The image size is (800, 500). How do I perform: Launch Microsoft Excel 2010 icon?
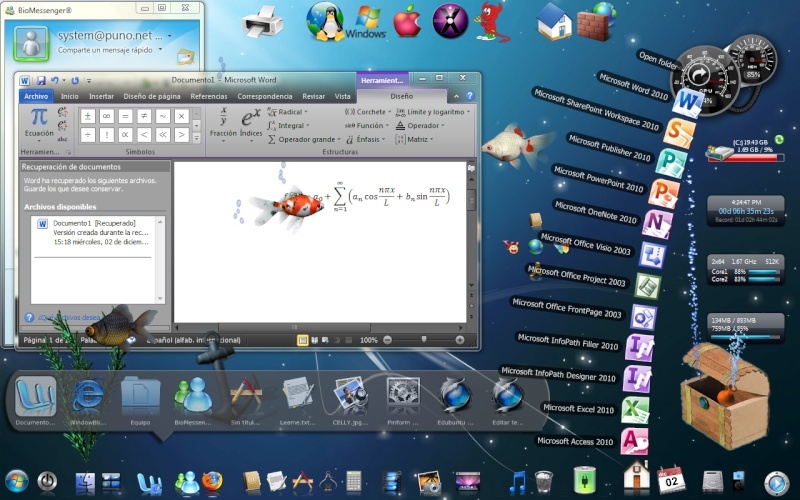(635, 410)
